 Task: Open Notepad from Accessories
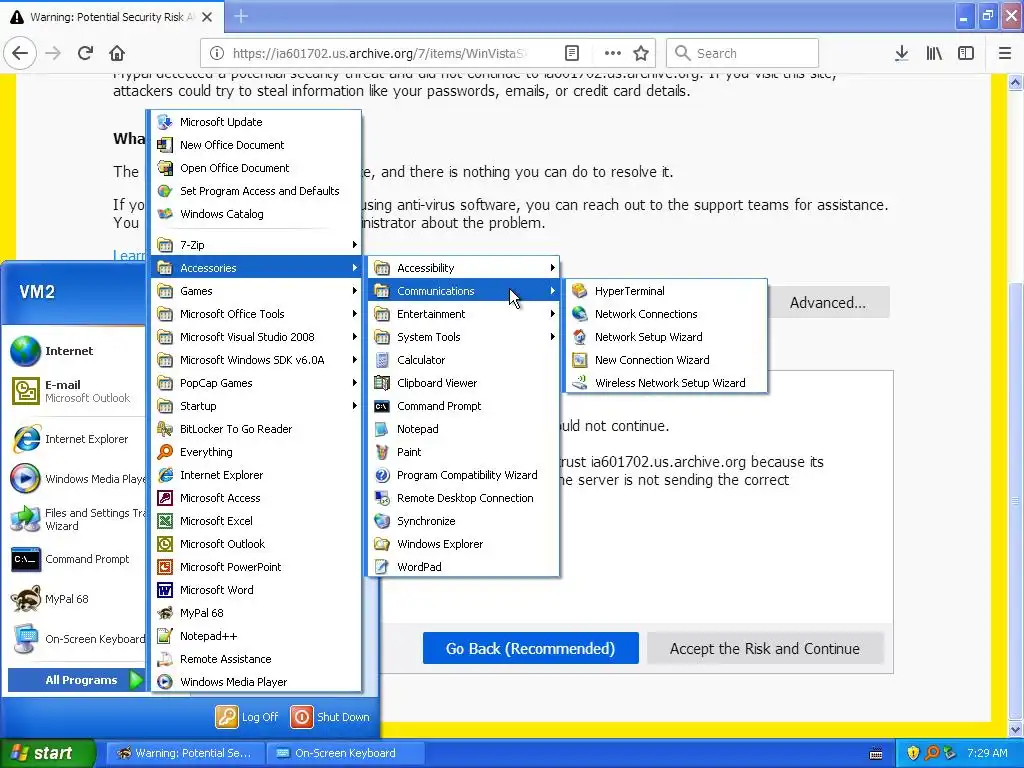(464, 429)
